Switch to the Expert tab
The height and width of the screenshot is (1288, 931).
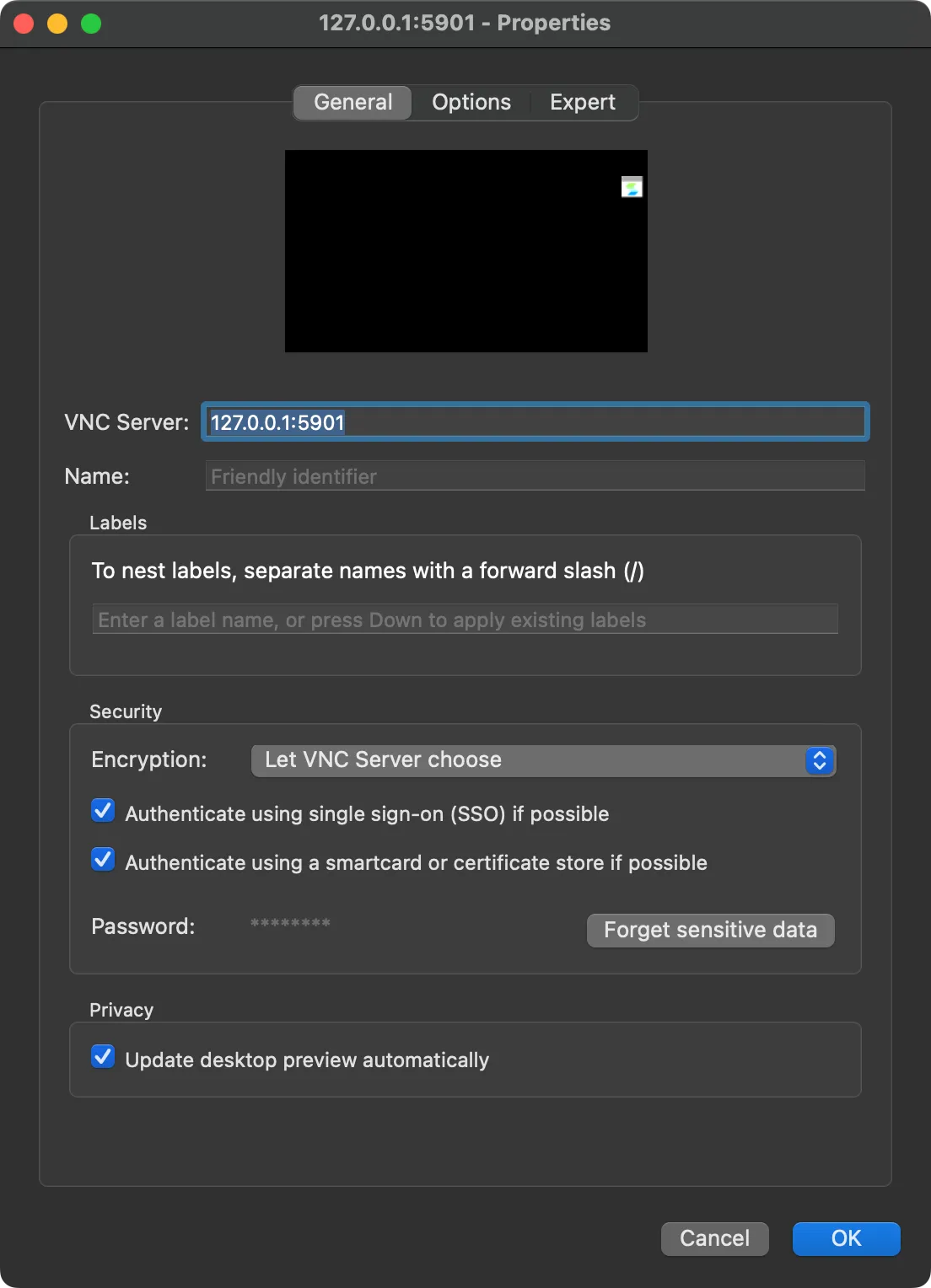[582, 102]
